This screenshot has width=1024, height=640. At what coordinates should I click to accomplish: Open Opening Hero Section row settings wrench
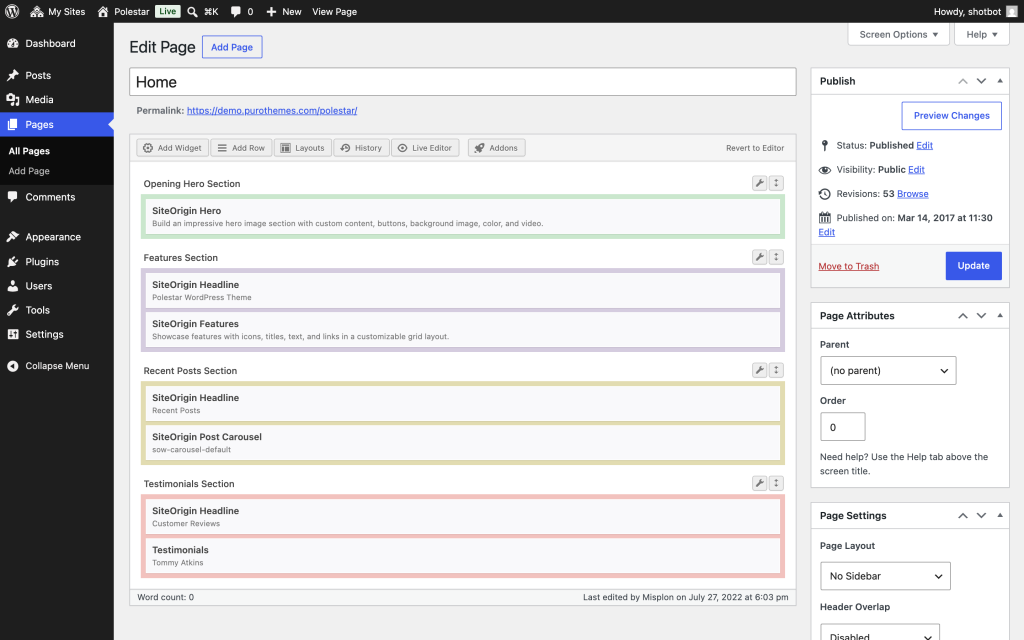760,184
